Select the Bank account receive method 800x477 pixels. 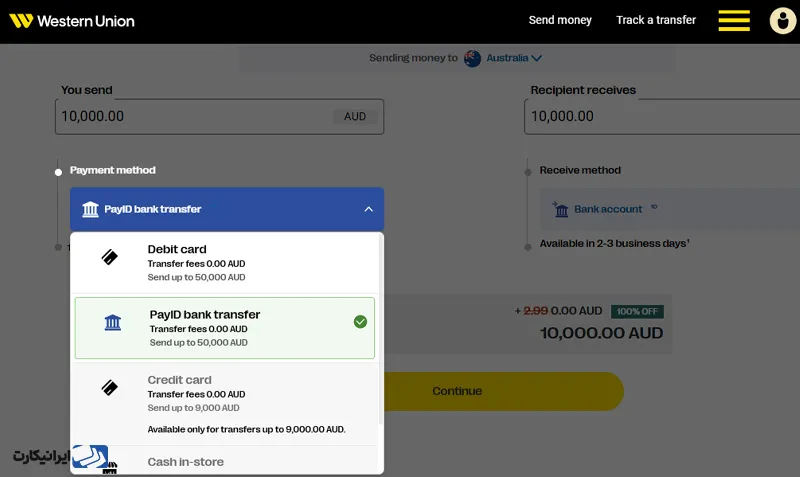tap(669, 209)
